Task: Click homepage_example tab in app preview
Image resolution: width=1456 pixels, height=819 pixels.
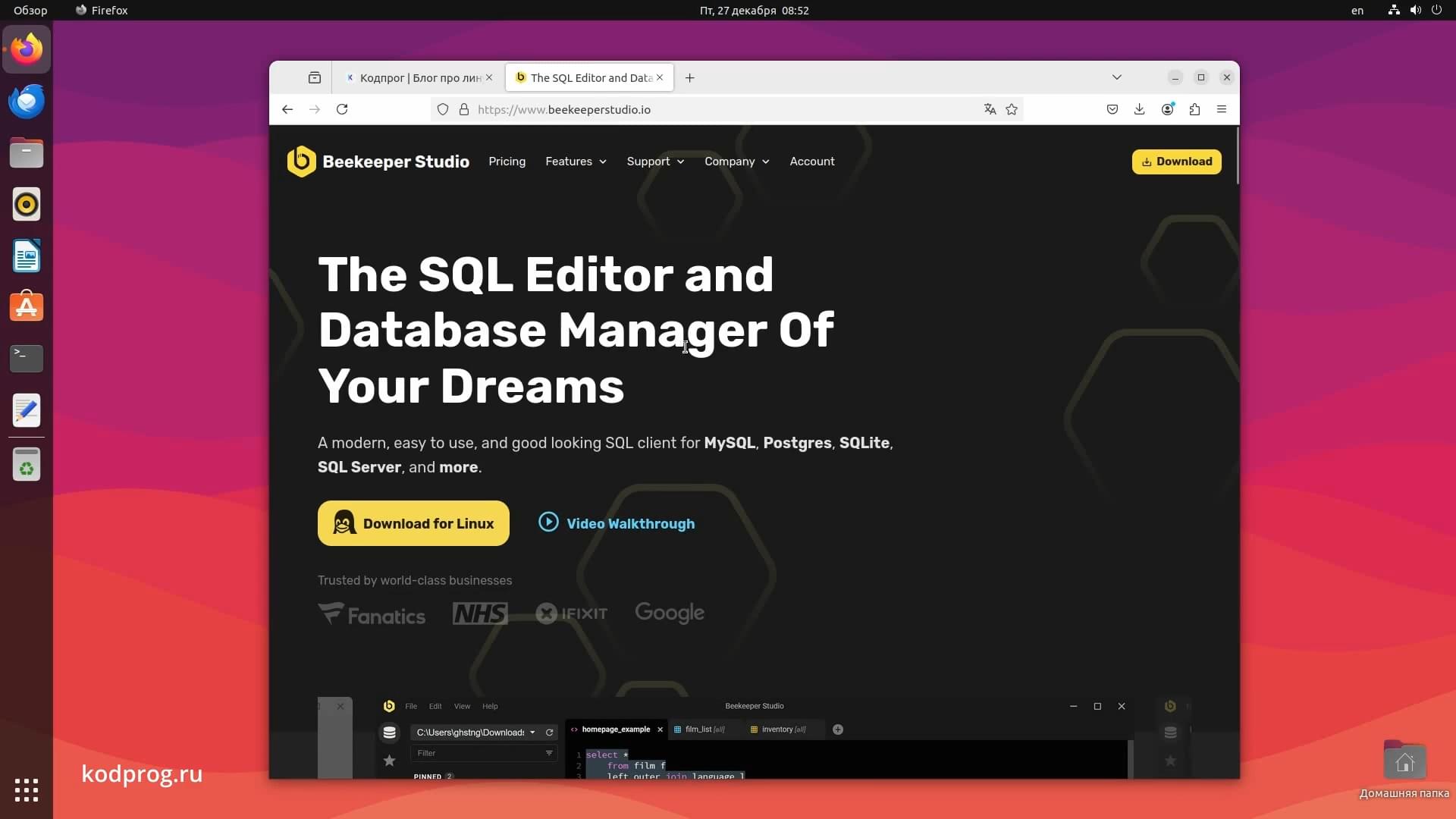Action: coord(616,730)
